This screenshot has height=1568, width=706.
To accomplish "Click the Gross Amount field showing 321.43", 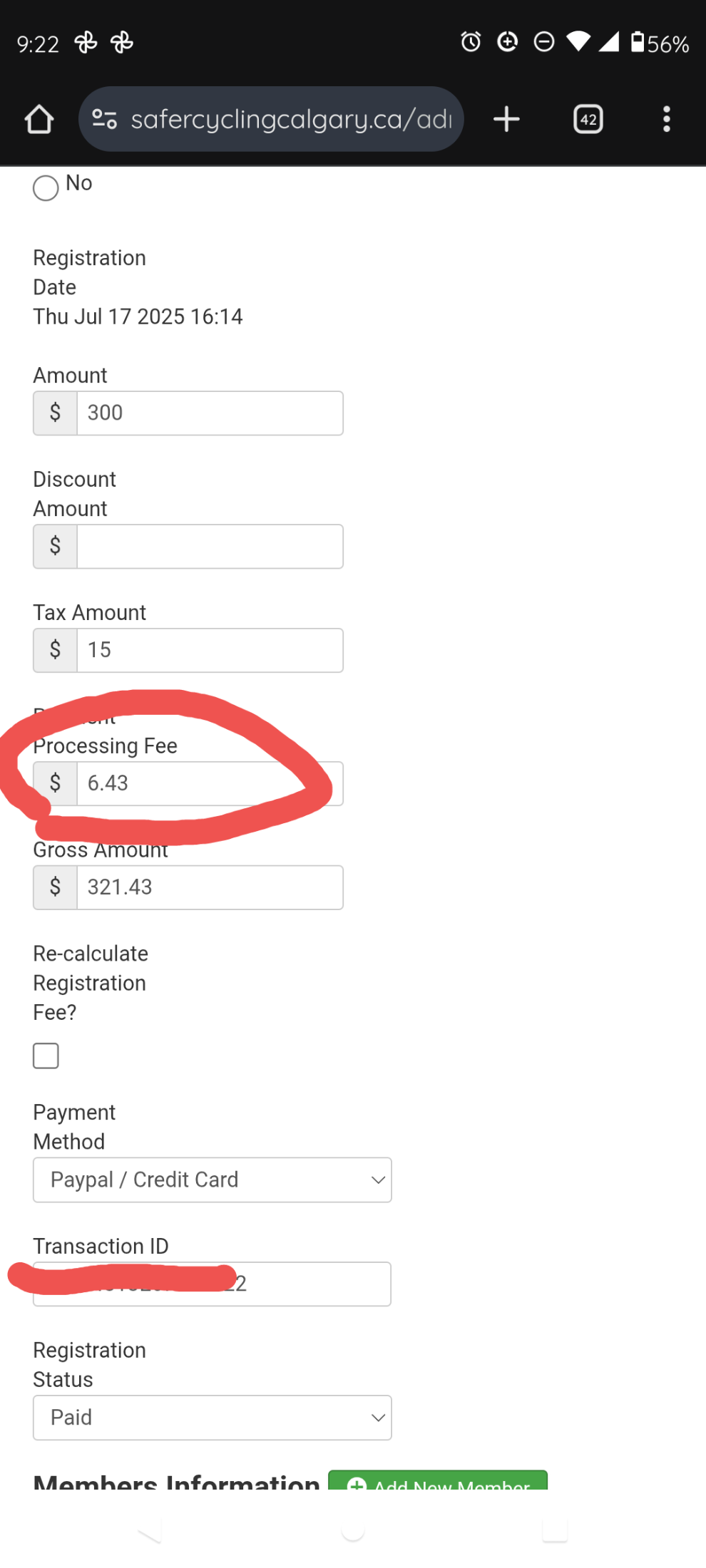I will (x=210, y=887).
